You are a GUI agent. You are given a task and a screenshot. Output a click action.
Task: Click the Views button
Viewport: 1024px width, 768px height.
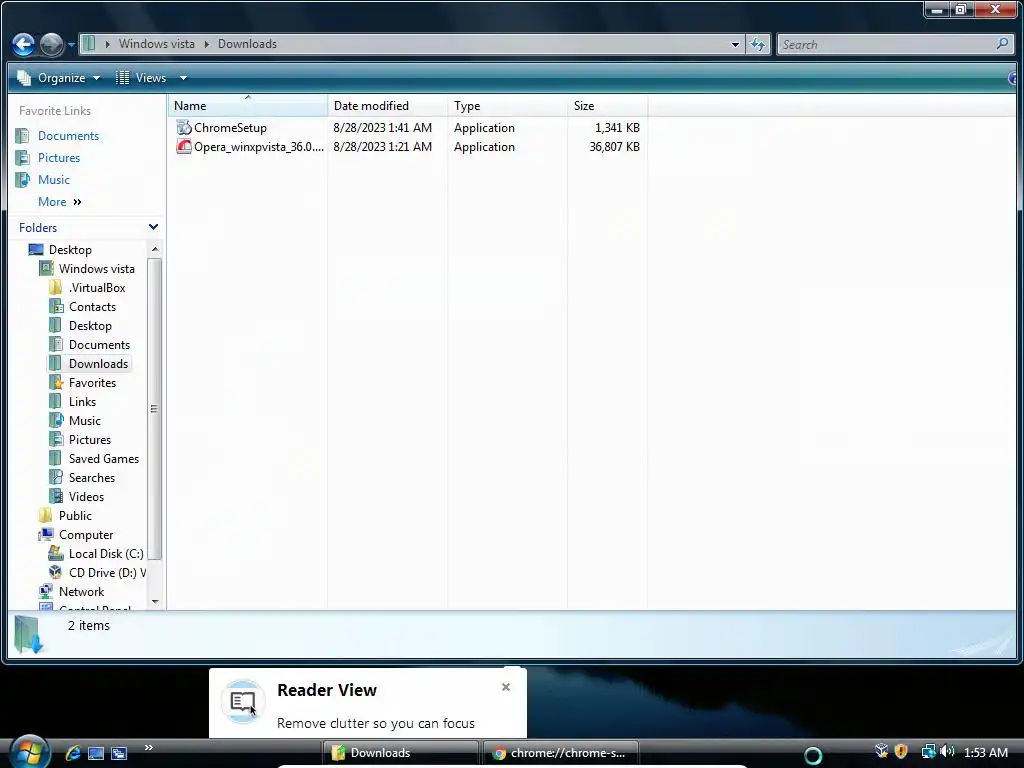tap(142, 78)
